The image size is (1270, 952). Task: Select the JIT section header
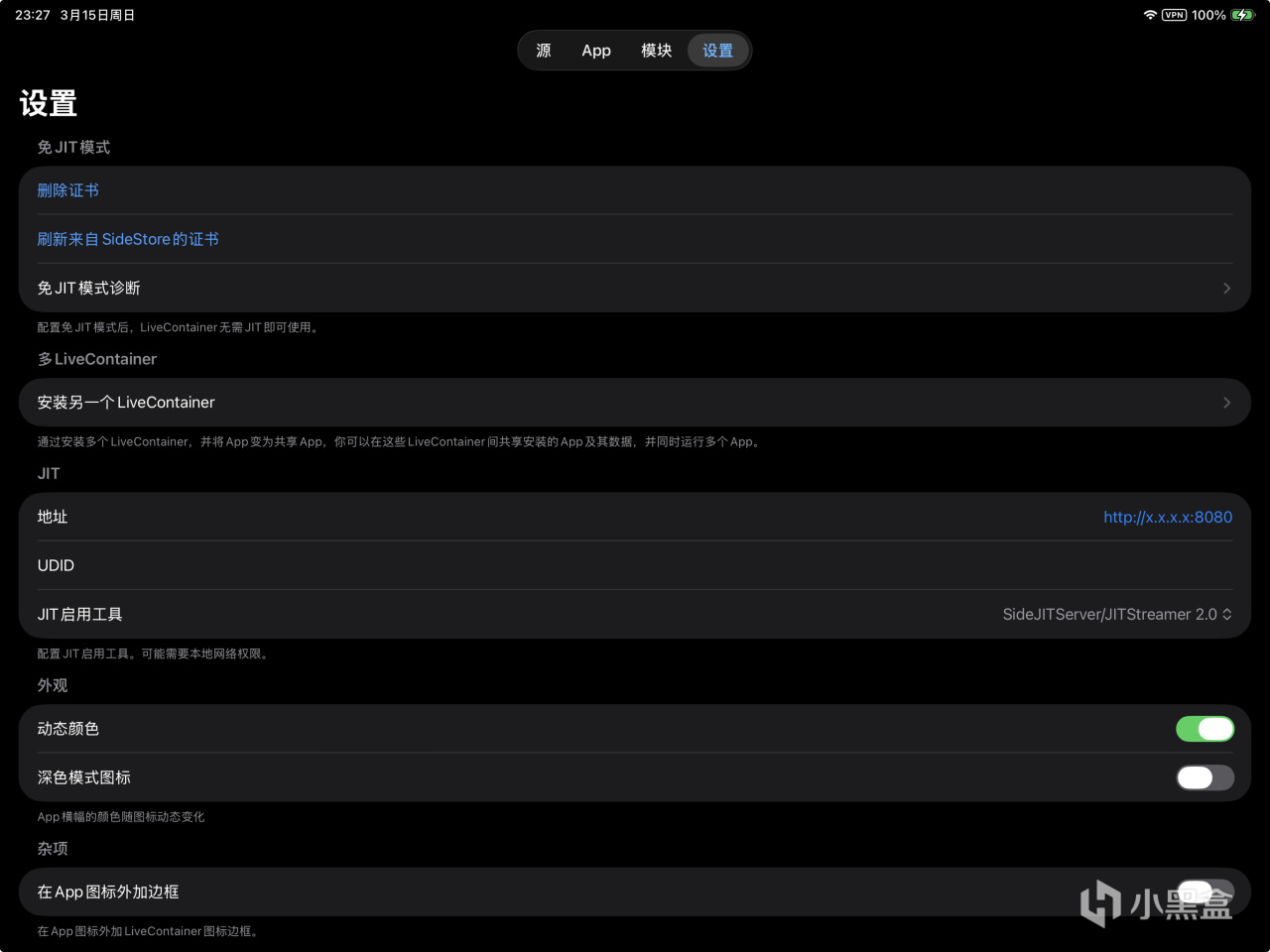point(49,473)
